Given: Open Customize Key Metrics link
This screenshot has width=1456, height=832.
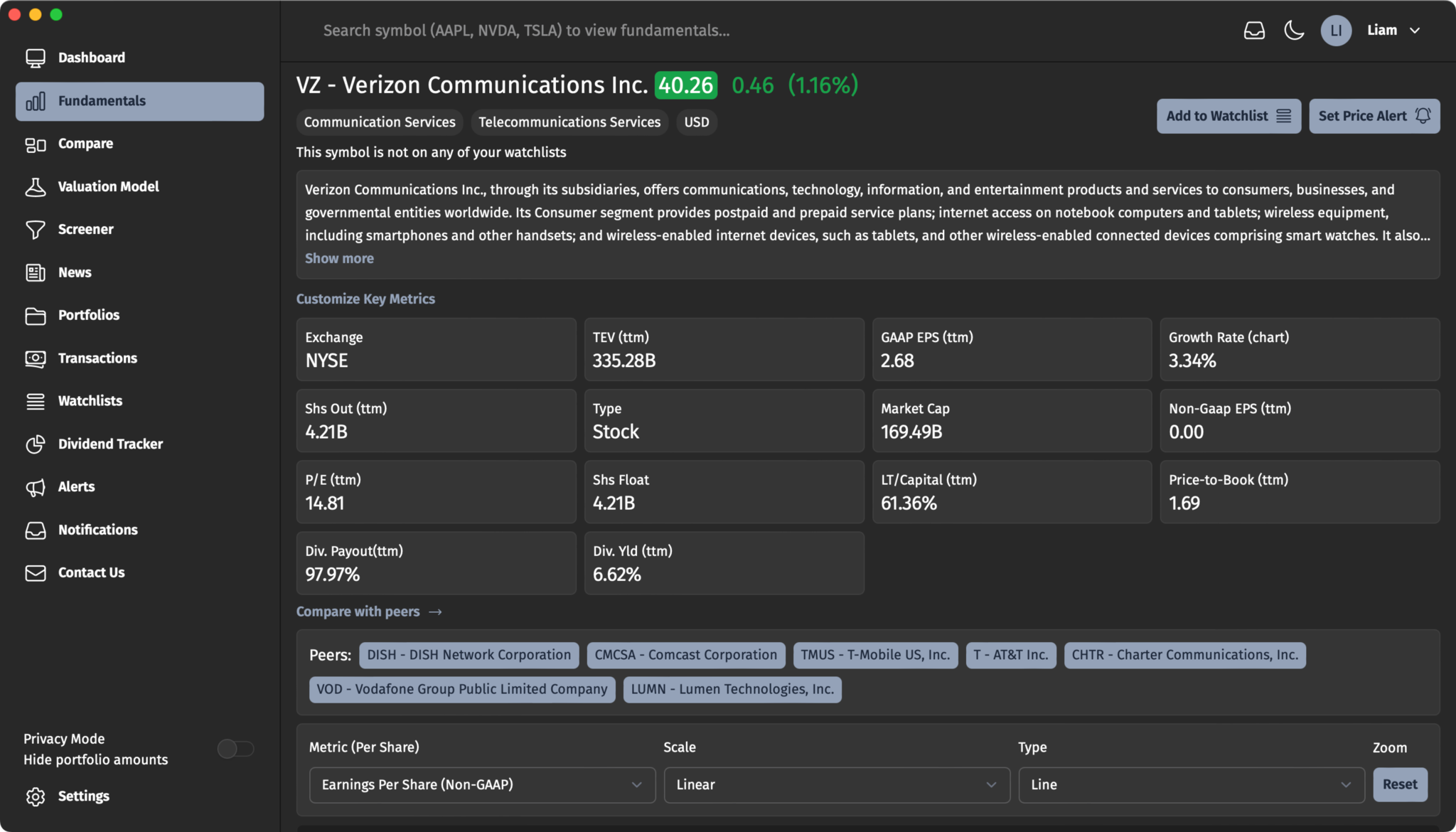Looking at the screenshot, I should [x=365, y=299].
